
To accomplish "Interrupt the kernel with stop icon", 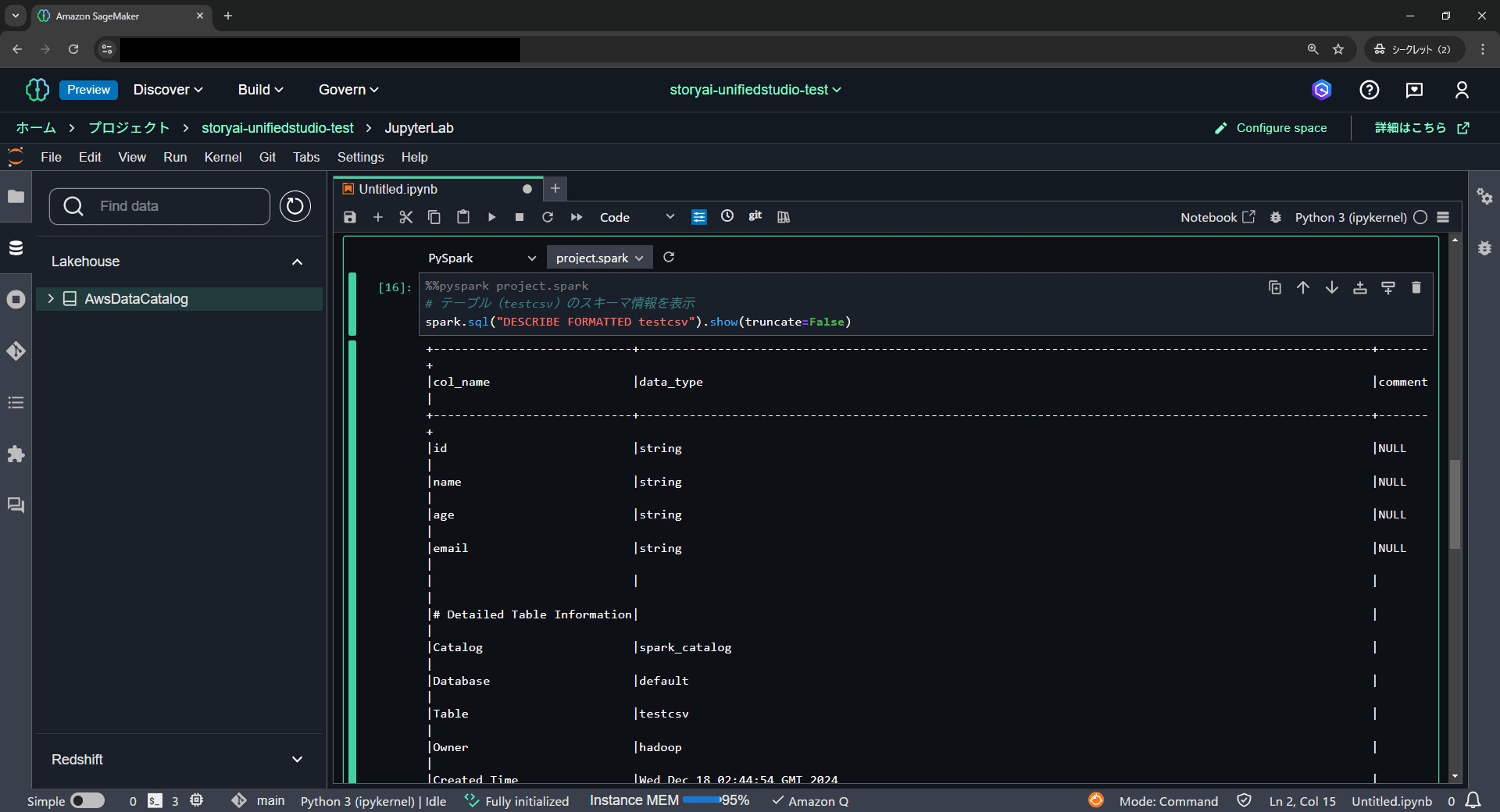I will 520,217.
